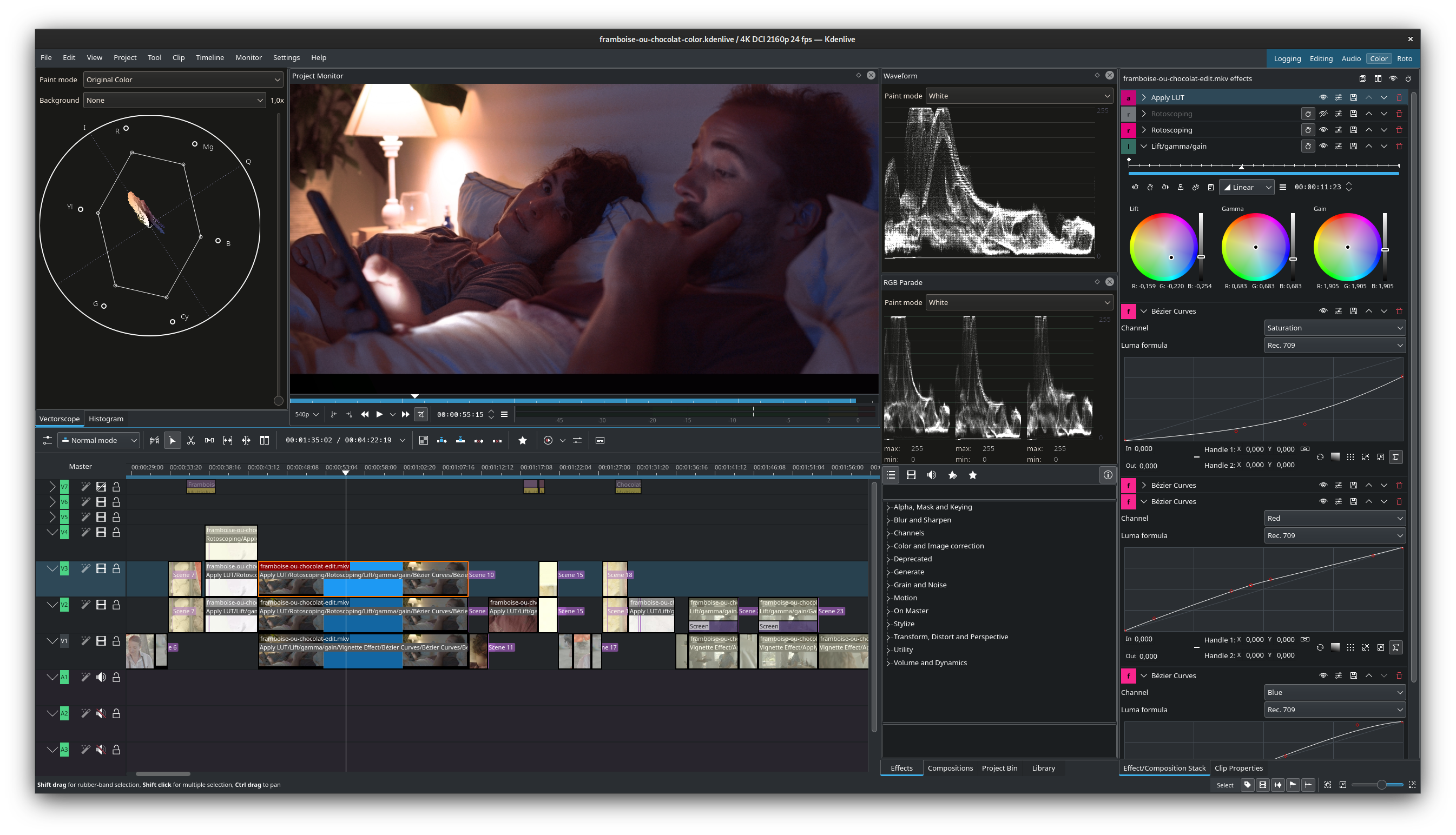Enable split compare view in effect stack header

click(x=1379, y=78)
